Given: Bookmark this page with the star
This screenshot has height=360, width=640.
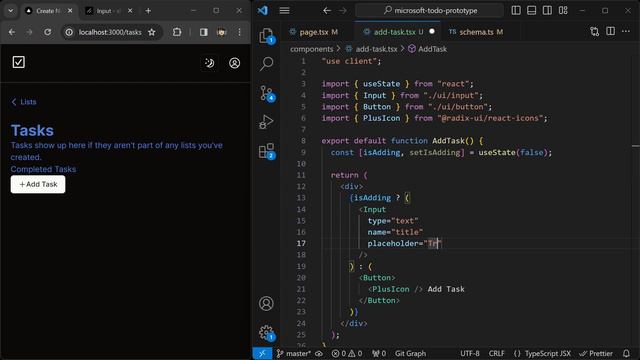Looking at the screenshot, I should click(x=152, y=32).
